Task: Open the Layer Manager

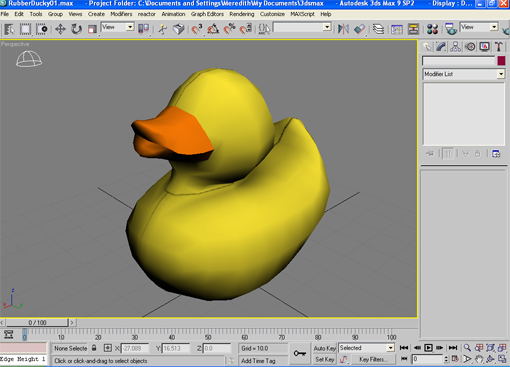Action: [x=378, y=29]
